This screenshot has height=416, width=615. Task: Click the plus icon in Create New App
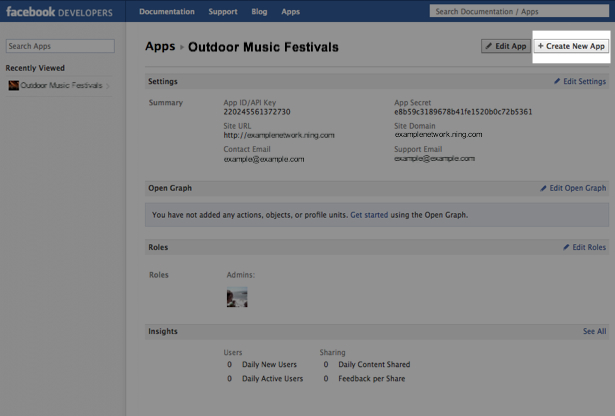click(x=540, y=46)
